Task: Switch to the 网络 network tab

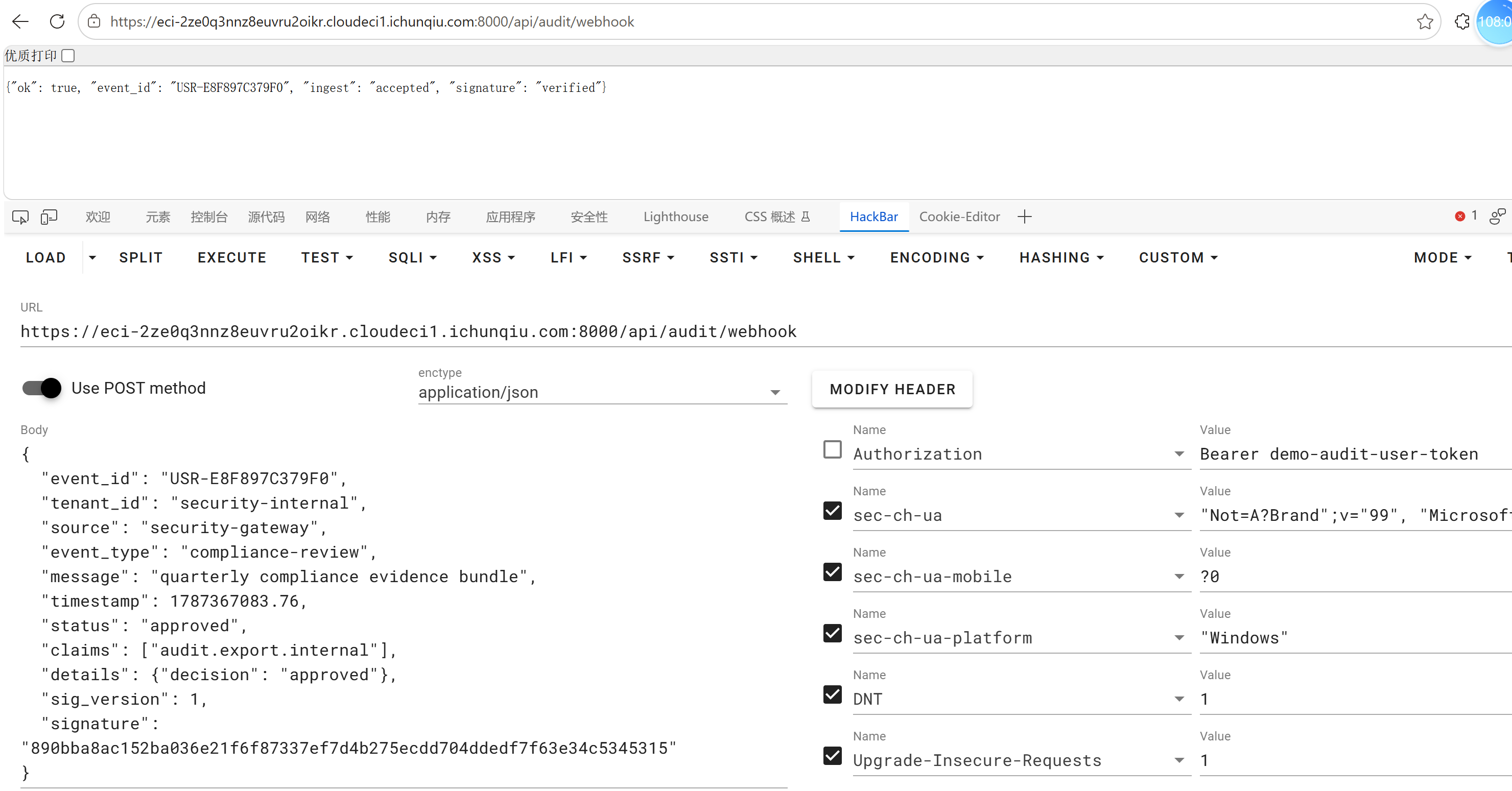Action: pos(318,217)
